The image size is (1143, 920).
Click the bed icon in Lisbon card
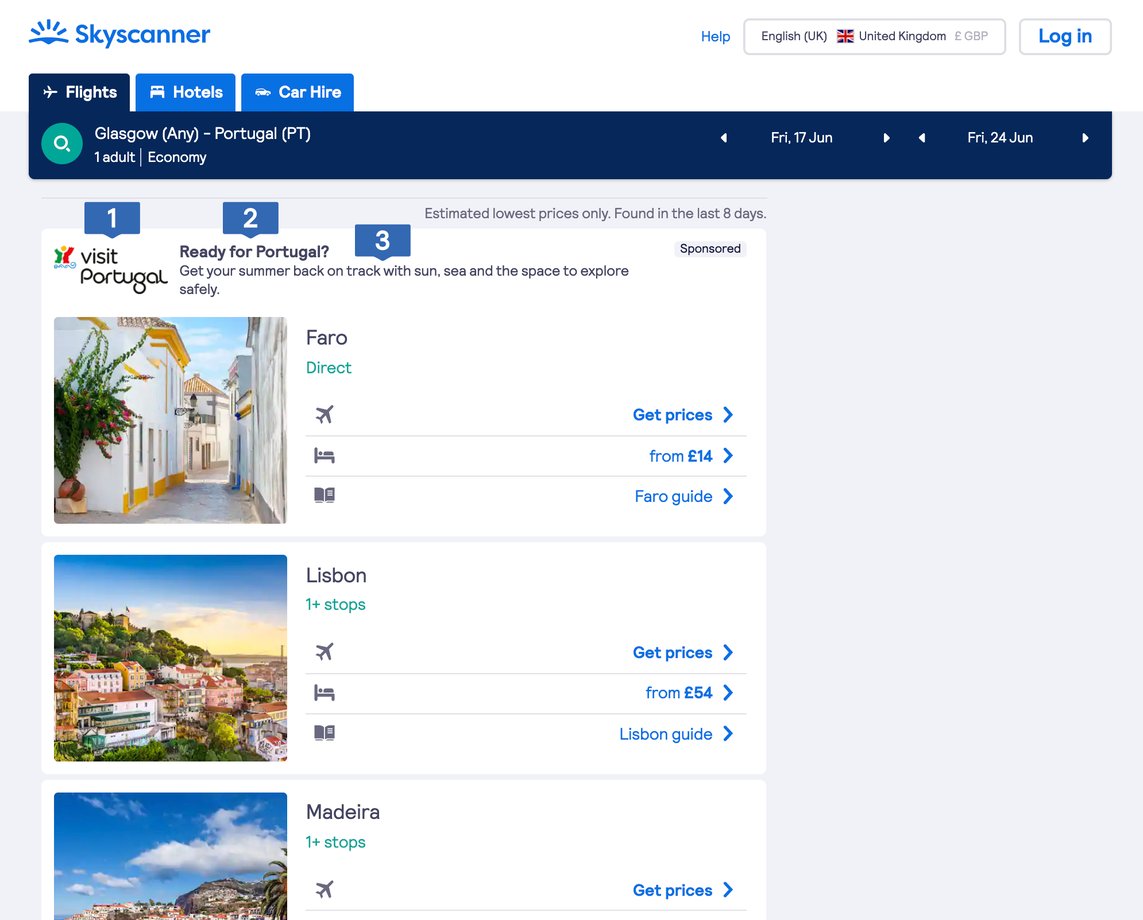[x=324, y=693]
